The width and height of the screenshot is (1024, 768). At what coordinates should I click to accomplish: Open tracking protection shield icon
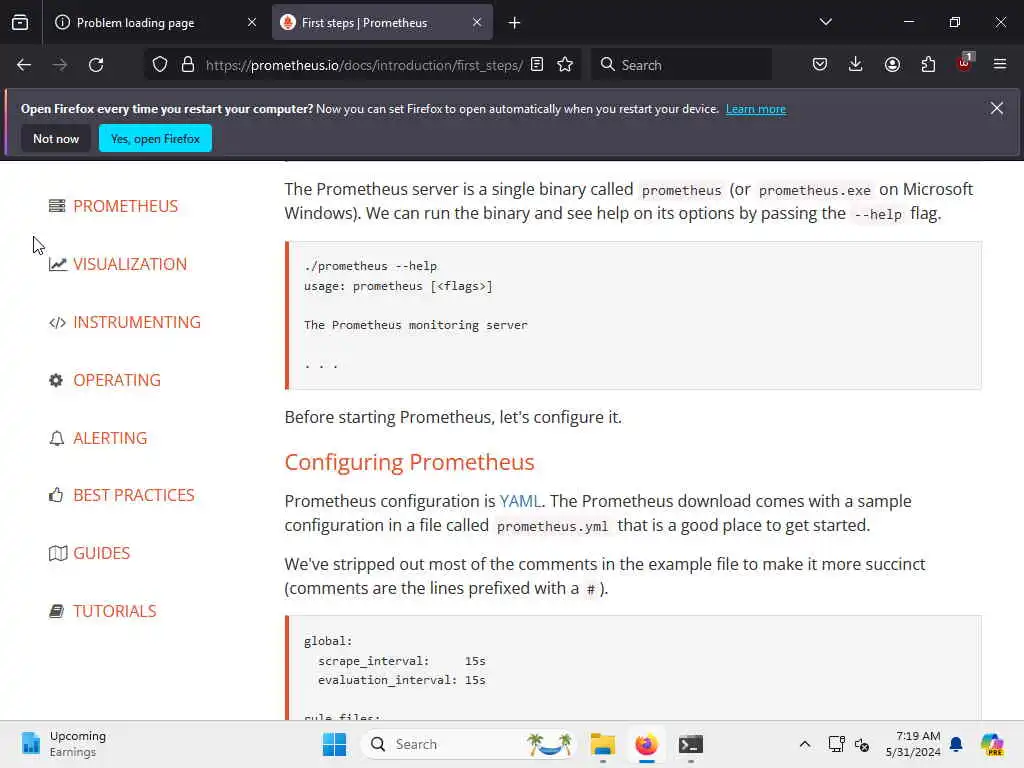click(x=160, y=65)
